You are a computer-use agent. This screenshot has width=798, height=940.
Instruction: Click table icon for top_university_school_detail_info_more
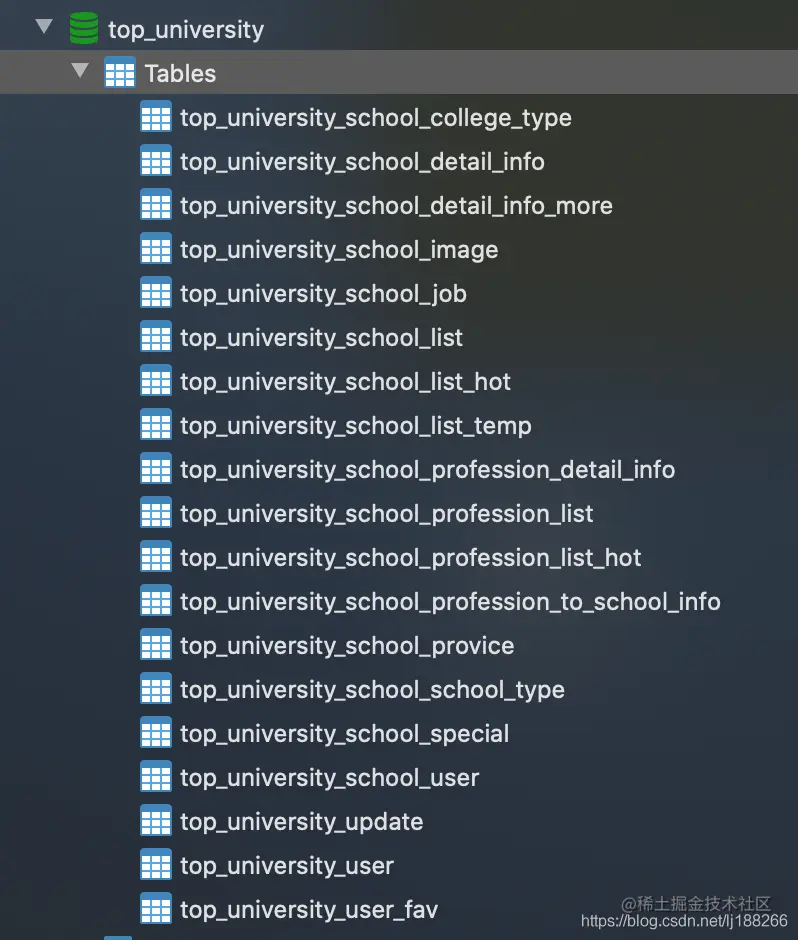point(156,205)
